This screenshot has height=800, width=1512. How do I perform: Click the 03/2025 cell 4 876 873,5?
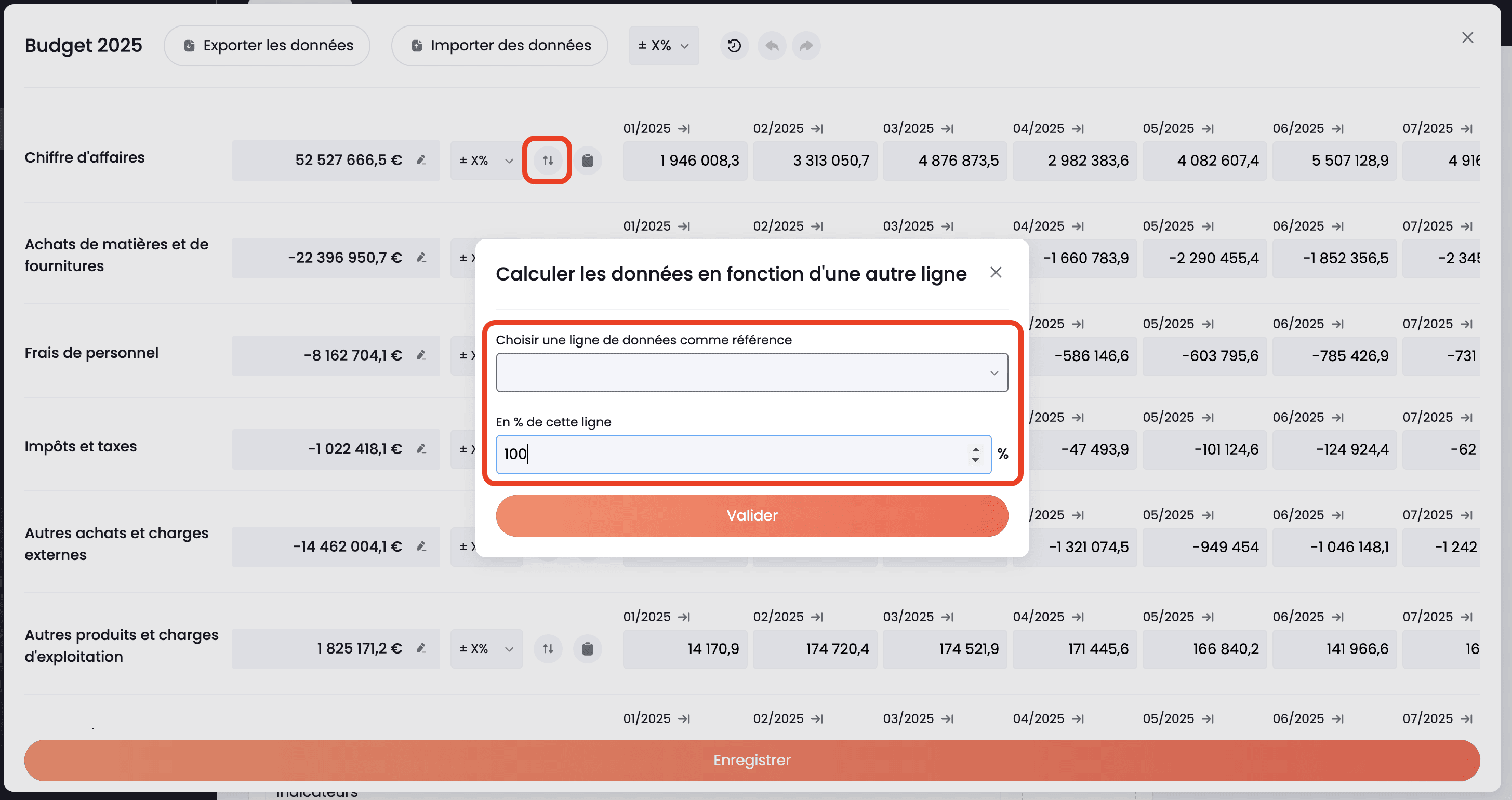(x=945, y=160)
